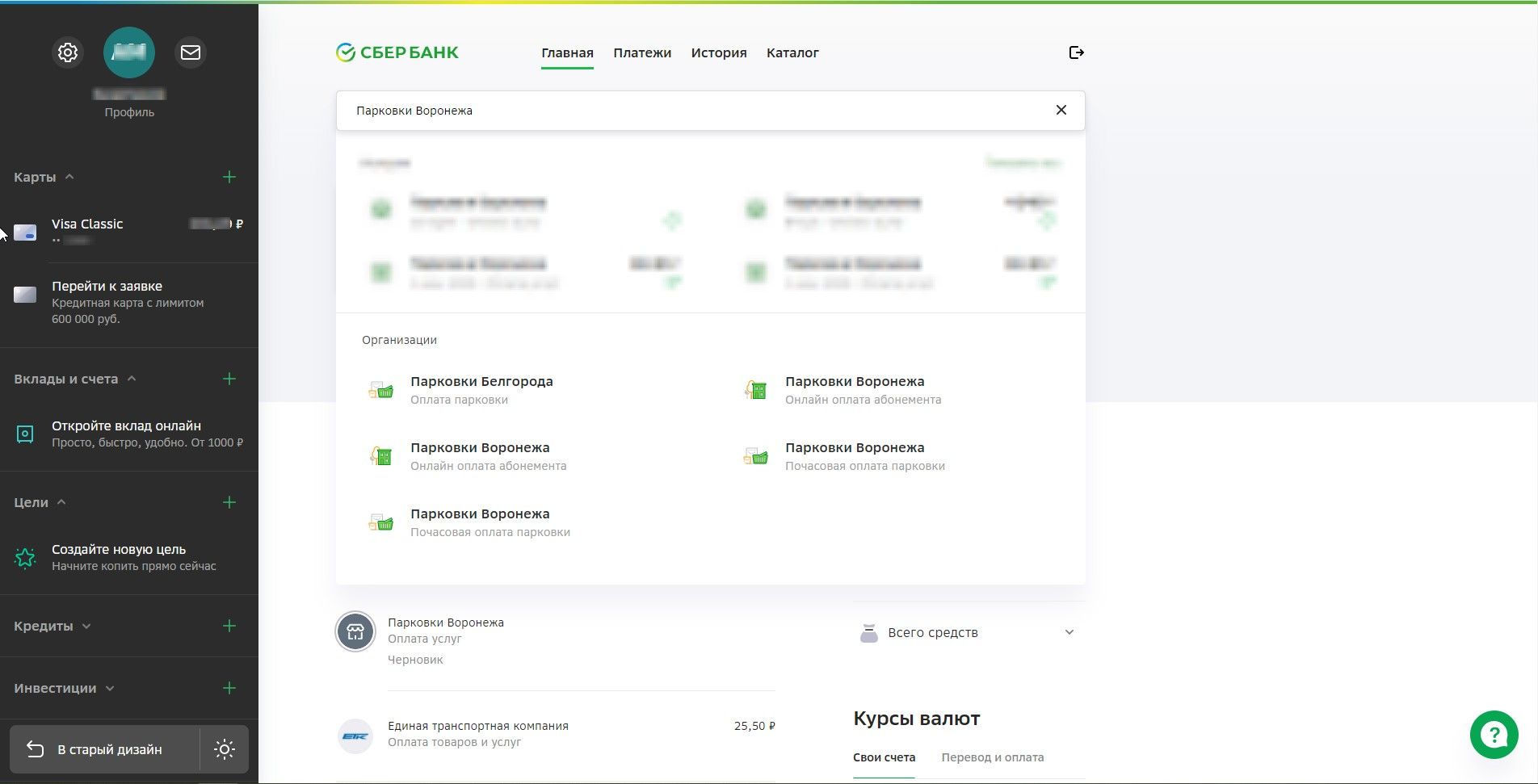Click Создайте новую цель offer
1538x784 pixels.
point(129,557)
